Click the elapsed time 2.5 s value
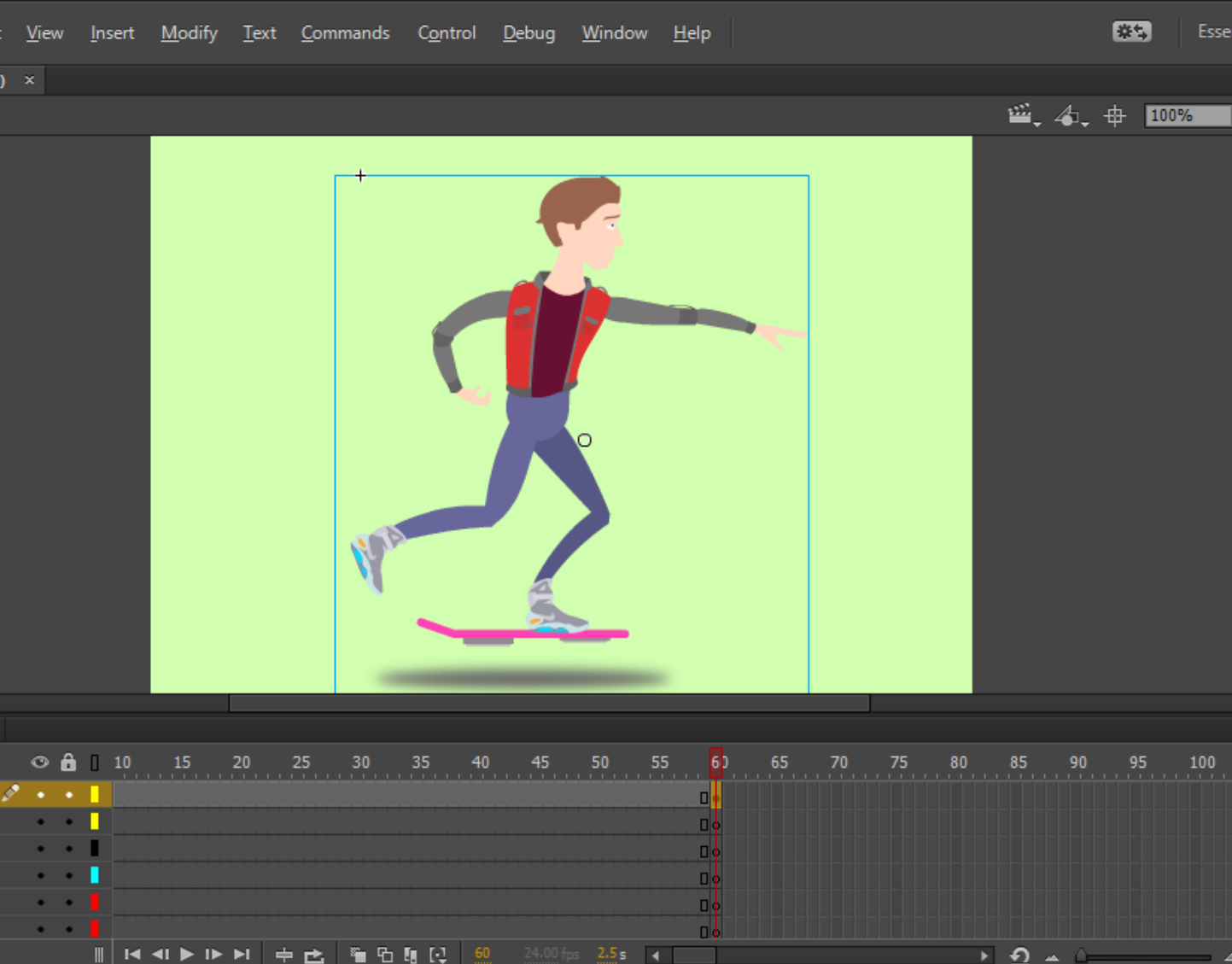This screenshot has height=964, width=1232. (x=612, y=953)
